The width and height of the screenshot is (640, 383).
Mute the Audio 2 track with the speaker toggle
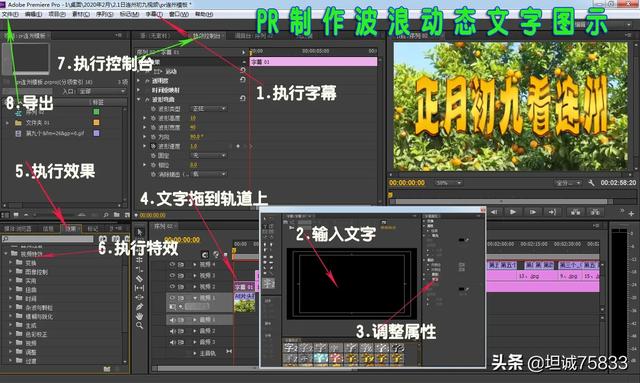point(172,331)
